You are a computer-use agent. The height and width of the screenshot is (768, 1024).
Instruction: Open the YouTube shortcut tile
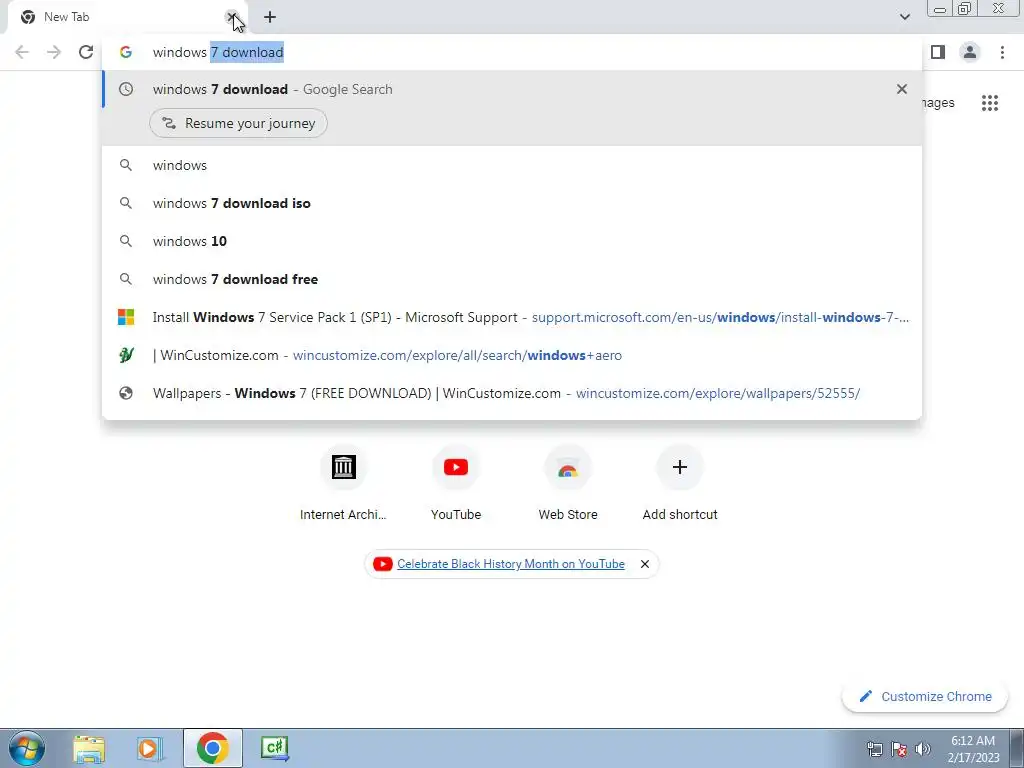point(456,484)
